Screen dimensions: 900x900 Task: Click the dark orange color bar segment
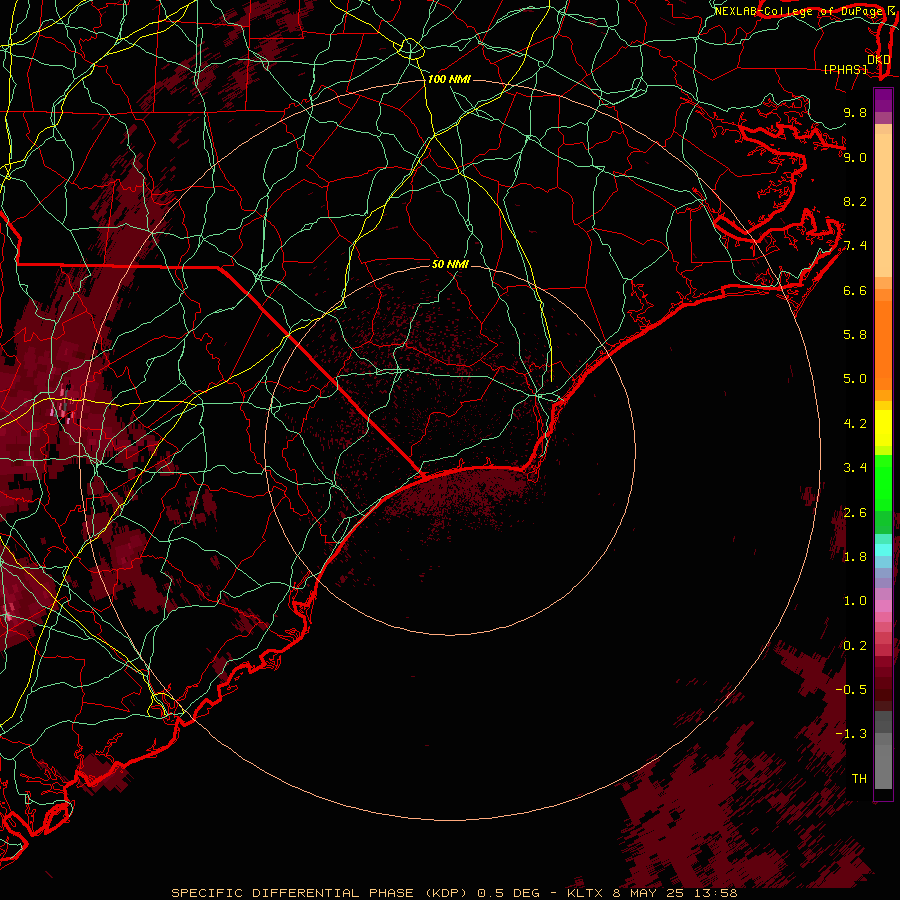click(883, 344)
